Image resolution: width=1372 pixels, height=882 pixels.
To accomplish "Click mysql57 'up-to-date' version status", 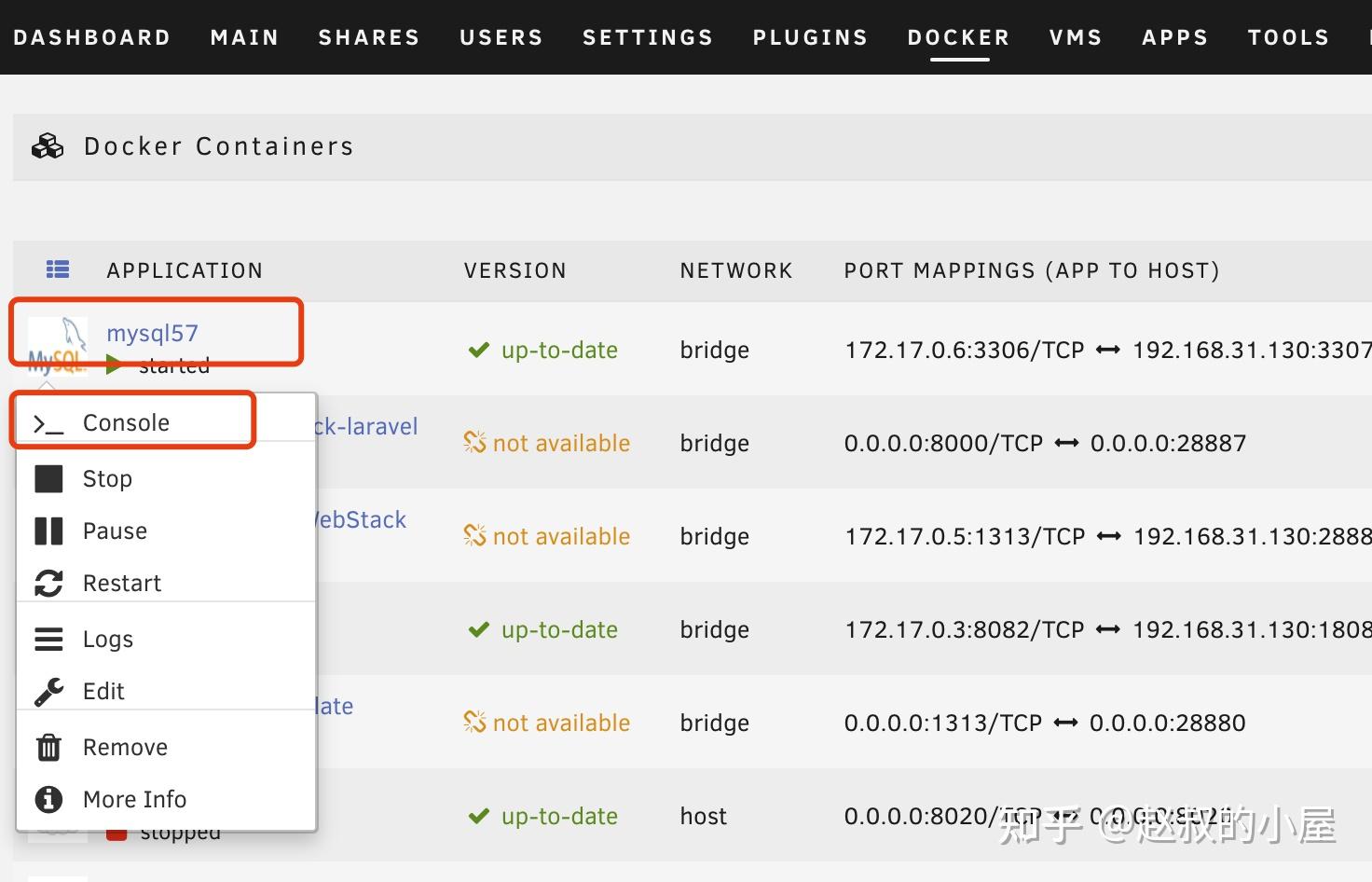I will click(x=558, y=350).
